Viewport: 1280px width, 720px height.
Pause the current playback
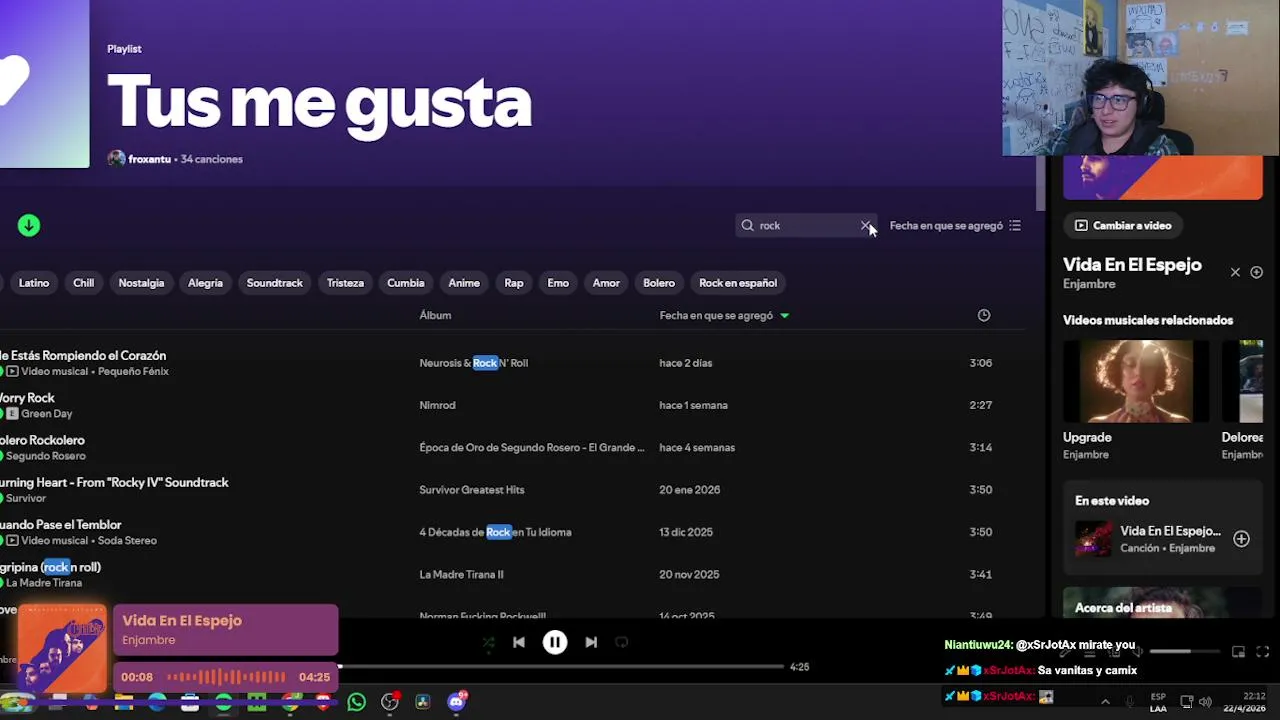(x=555, y=643)
